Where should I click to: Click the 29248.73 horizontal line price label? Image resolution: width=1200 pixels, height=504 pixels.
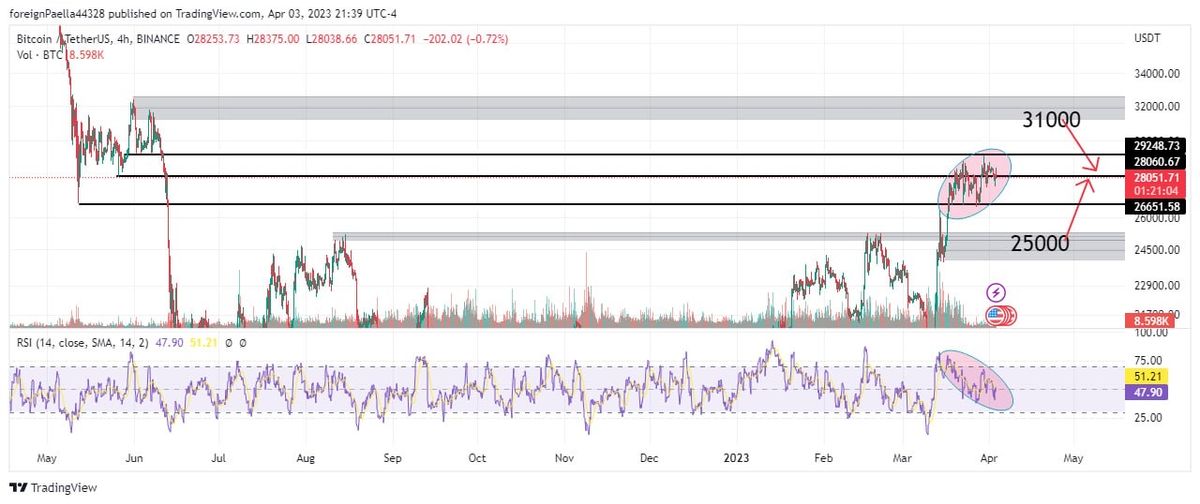1157,146
